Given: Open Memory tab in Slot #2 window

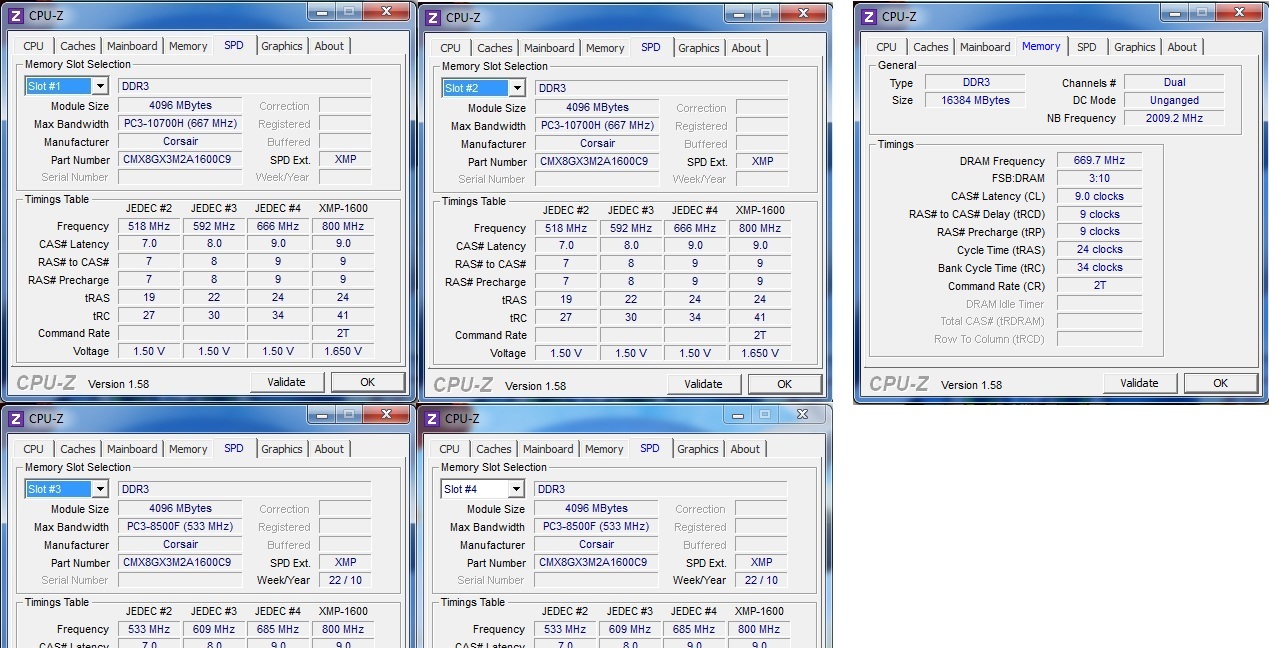Looking at the screenshot, I should (605, 48).
